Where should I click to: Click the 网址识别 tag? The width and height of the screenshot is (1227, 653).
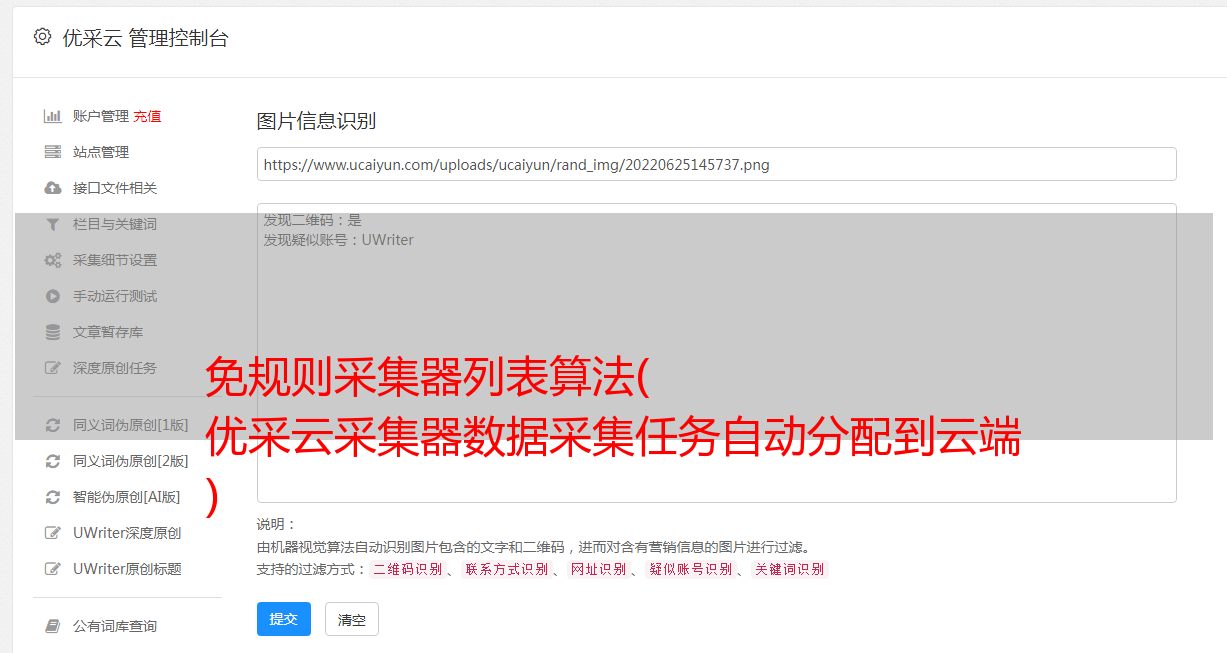coord(598,569)
